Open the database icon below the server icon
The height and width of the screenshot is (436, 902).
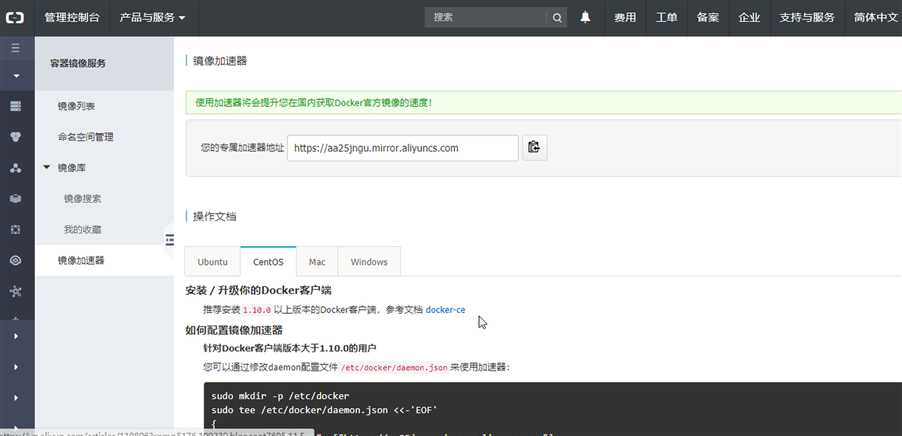click(x=16, y=137)
